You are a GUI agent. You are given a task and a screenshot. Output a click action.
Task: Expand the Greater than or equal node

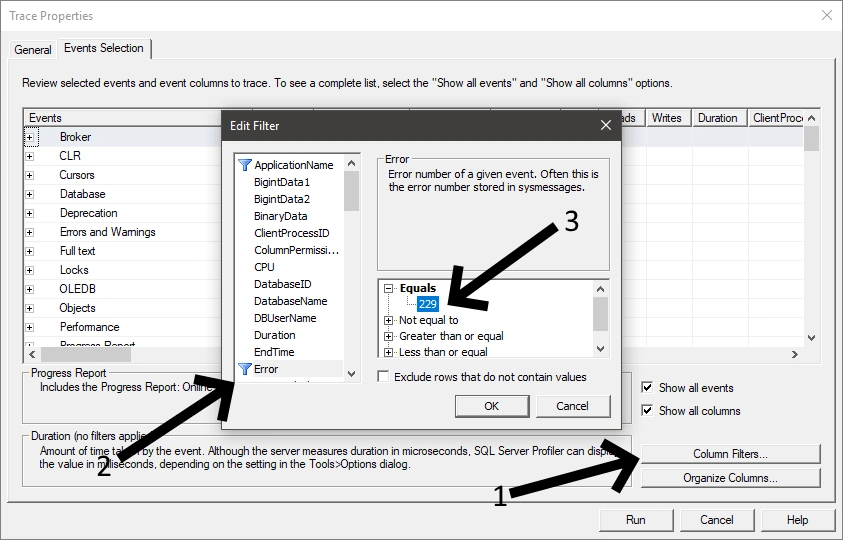389,336
